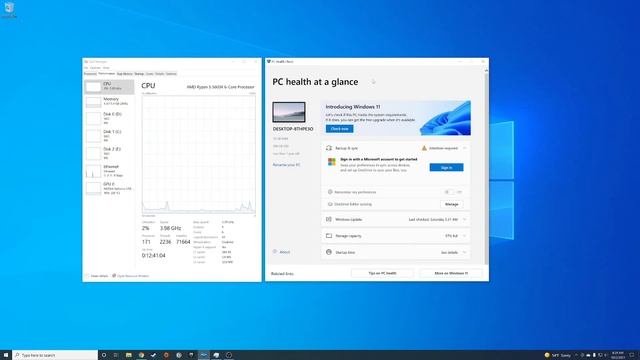Click Manage for OneDrive folder syncing
This screenshot has height=360, width=640.
[x=451, y=204]
